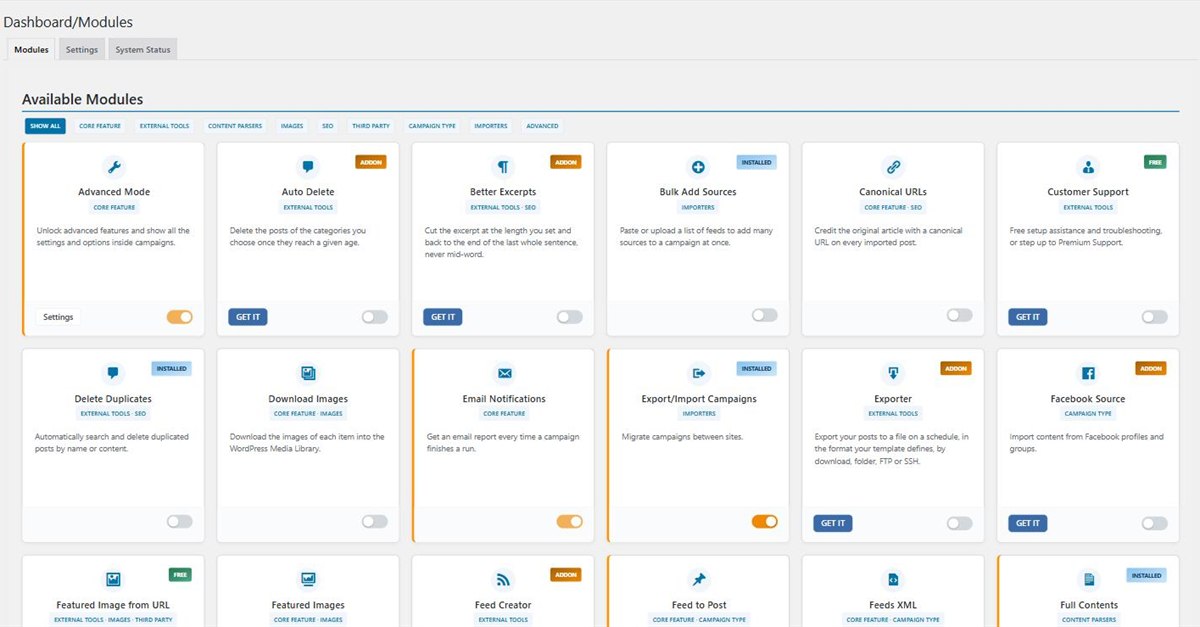Click the INSTALLED badge on Bulk Add Sources
The image size is (1200, 627).
pos(757,162)
